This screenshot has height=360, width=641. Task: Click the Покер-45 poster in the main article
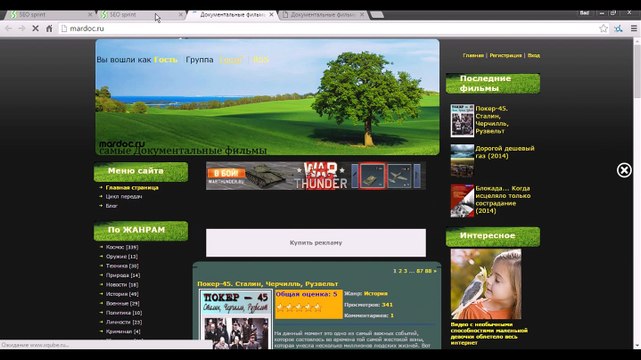coord(235,320)
